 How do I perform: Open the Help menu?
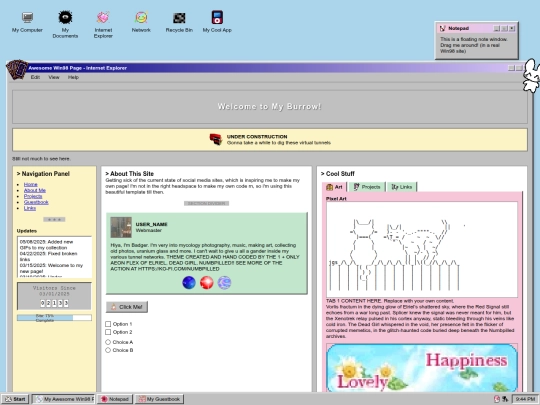click(73, 77)
